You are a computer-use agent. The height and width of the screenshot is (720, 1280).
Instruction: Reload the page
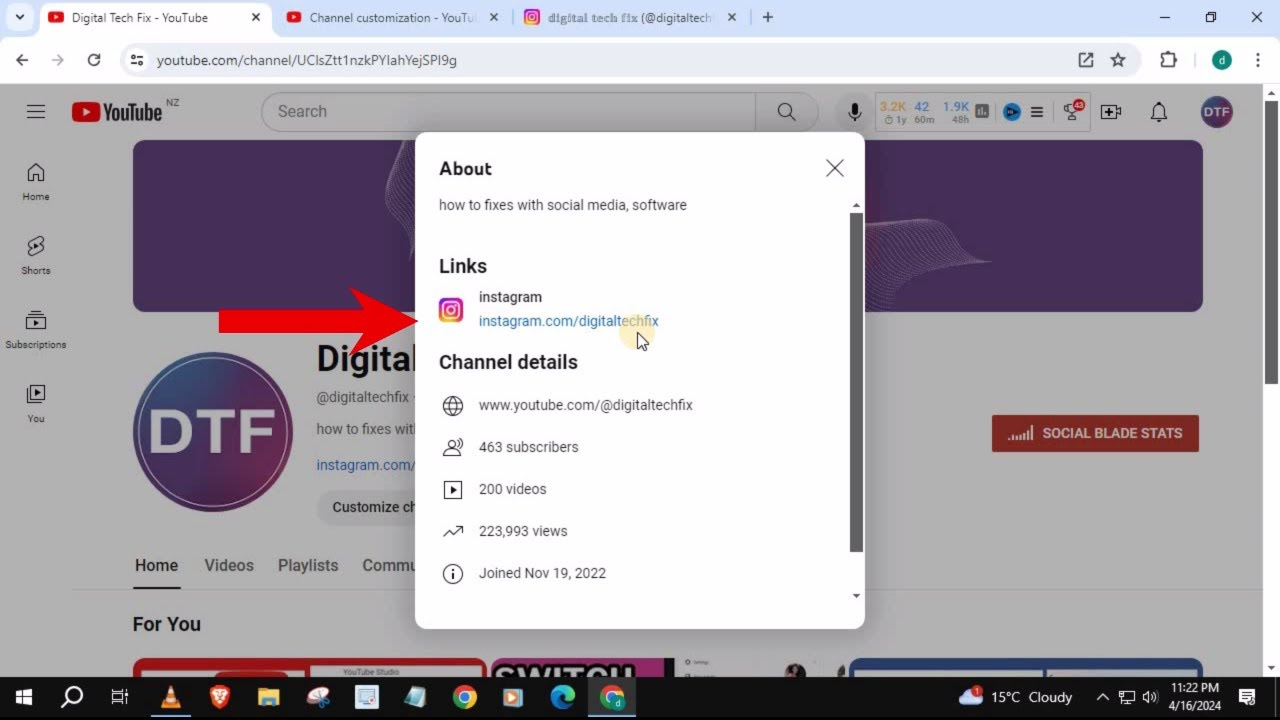[x=94, y=60]
